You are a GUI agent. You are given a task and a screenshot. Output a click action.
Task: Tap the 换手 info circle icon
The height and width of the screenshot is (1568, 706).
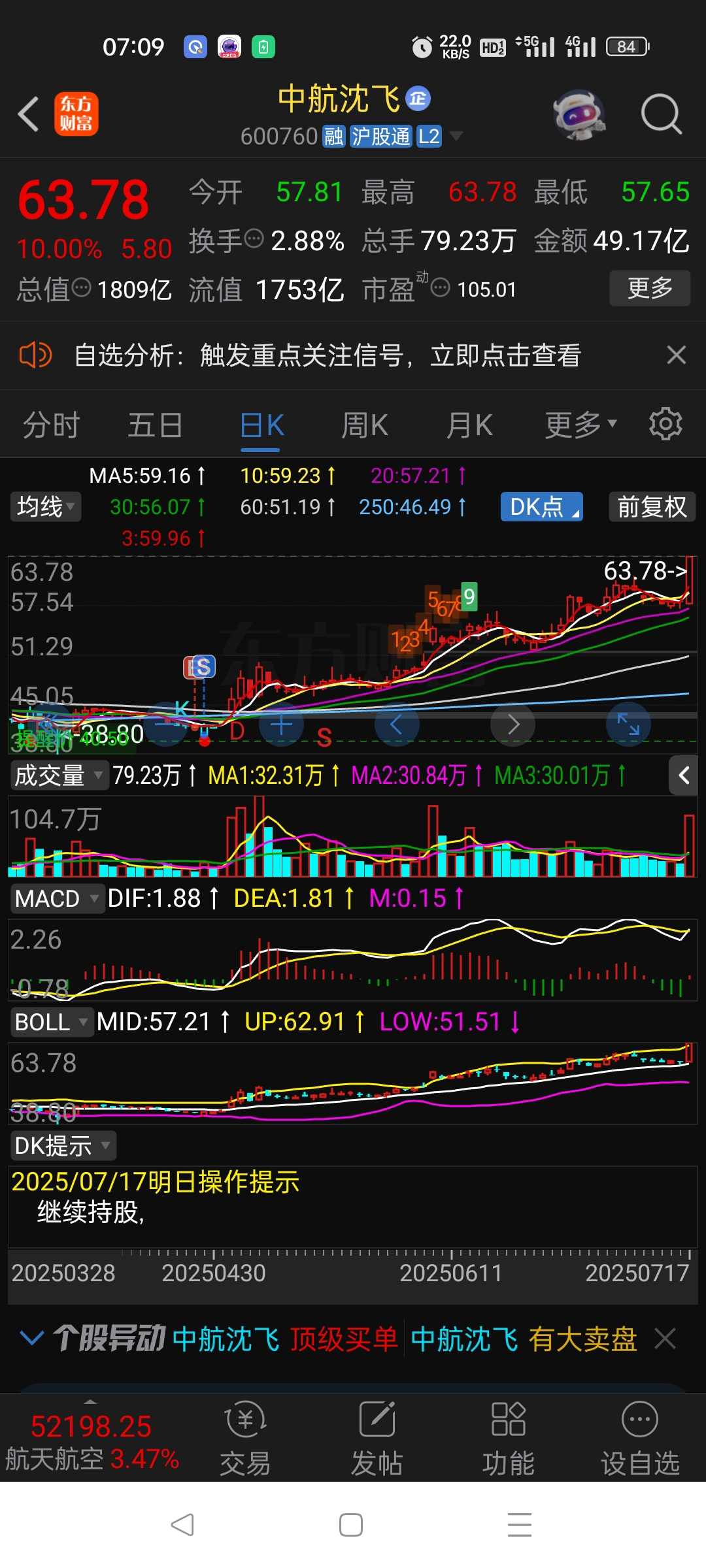254,238
